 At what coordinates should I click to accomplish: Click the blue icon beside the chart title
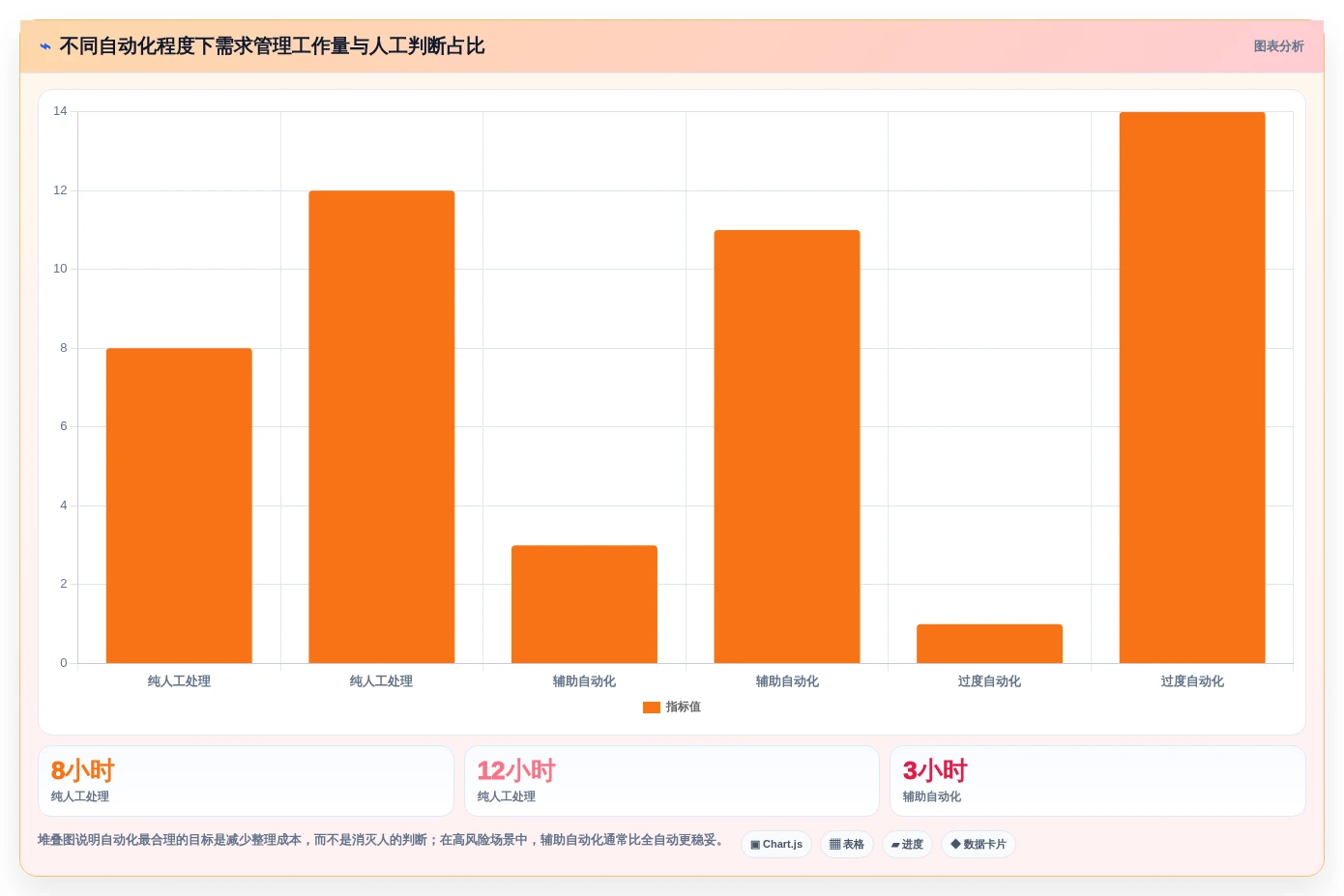[45, 46]
